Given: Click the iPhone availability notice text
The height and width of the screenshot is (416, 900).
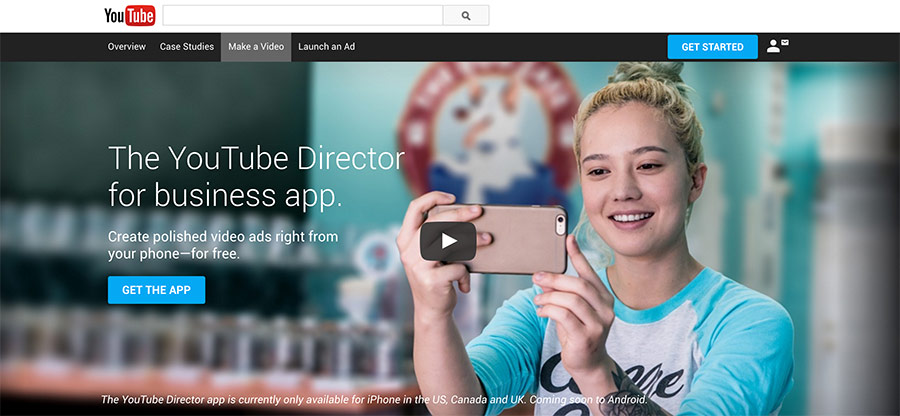Looking at the screenshot, I should tap(374, 399).
